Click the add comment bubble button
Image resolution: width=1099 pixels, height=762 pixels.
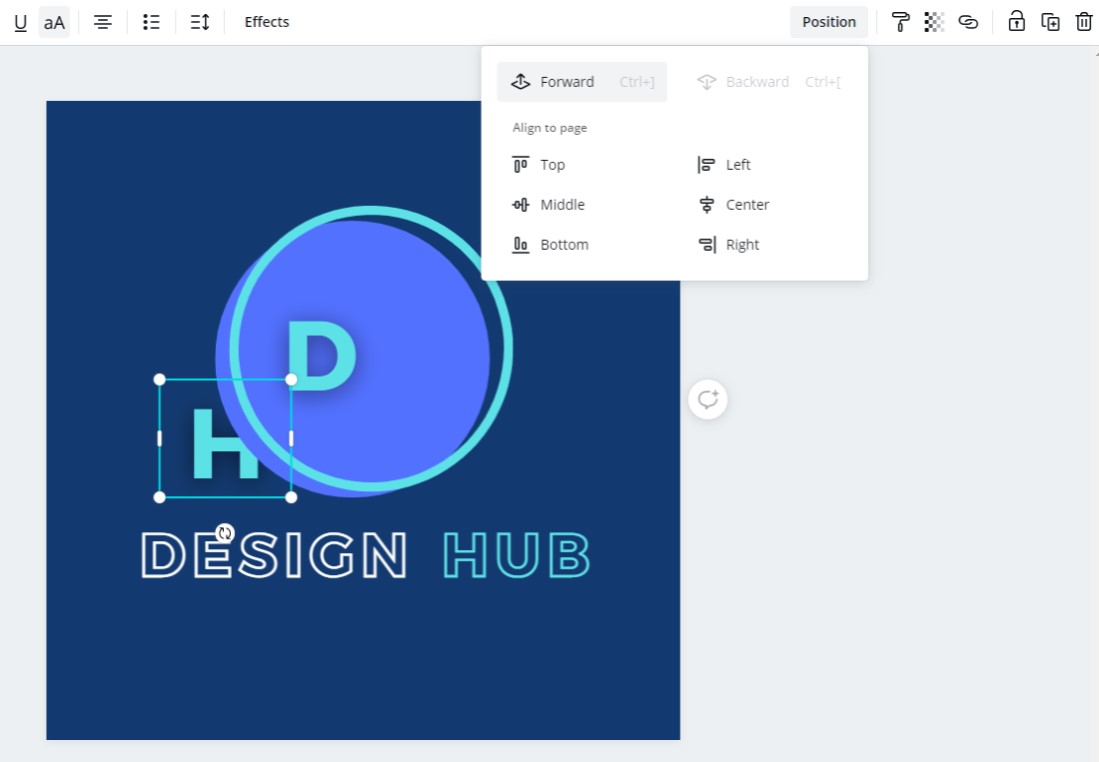pos(708,400)
